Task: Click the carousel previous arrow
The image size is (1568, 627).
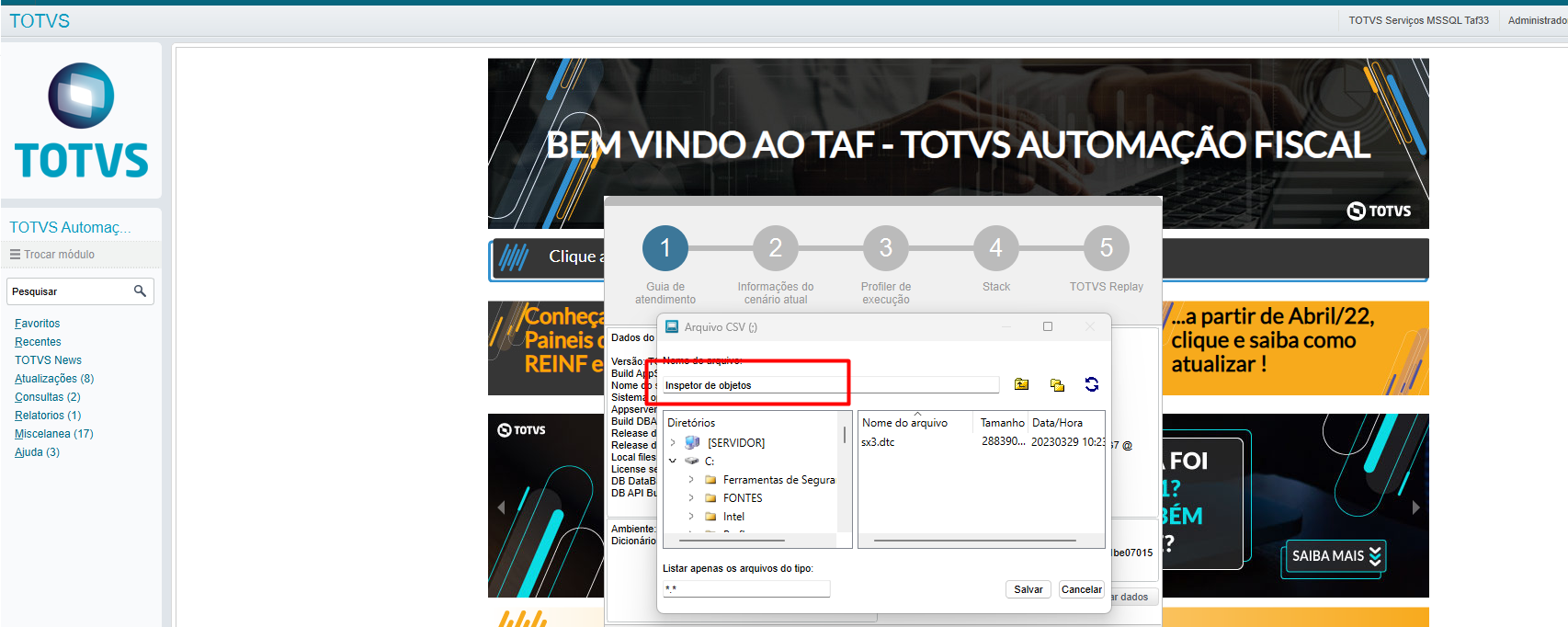Action: (501, 507)
